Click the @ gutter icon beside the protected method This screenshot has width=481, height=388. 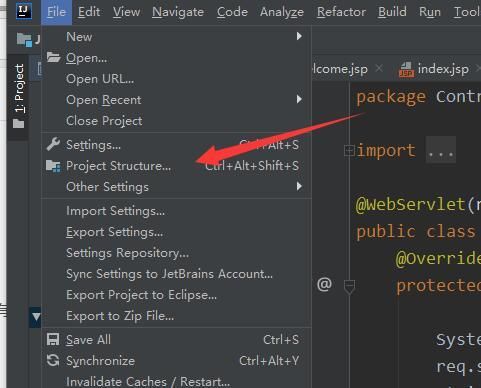point(324,284)
